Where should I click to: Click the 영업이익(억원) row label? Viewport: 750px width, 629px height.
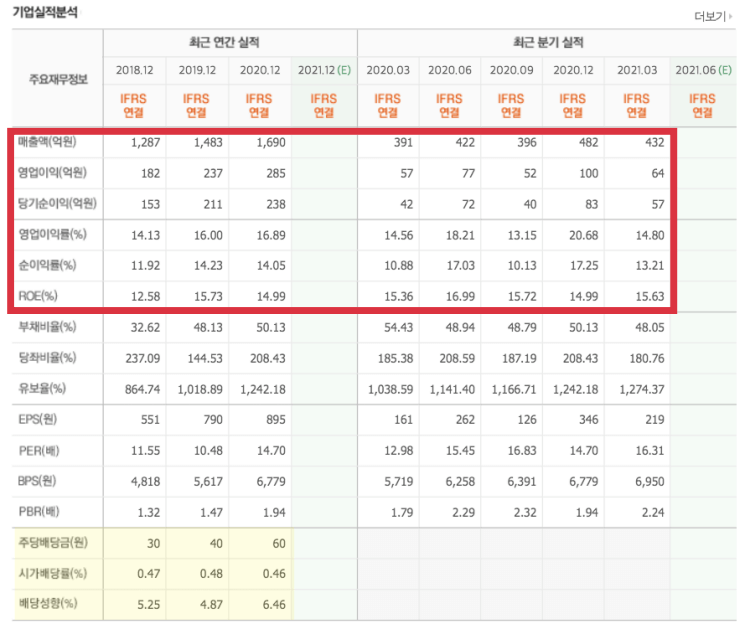pyautogui.click(x=52, y=172)
